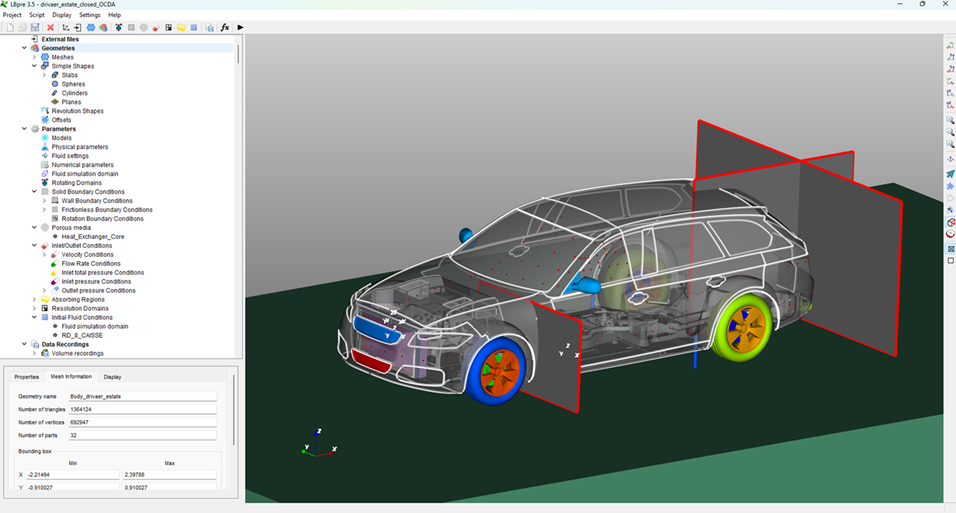Select Heat_Exchanger_Core in the tree
The image size is (956, 513).
point(88,236)
